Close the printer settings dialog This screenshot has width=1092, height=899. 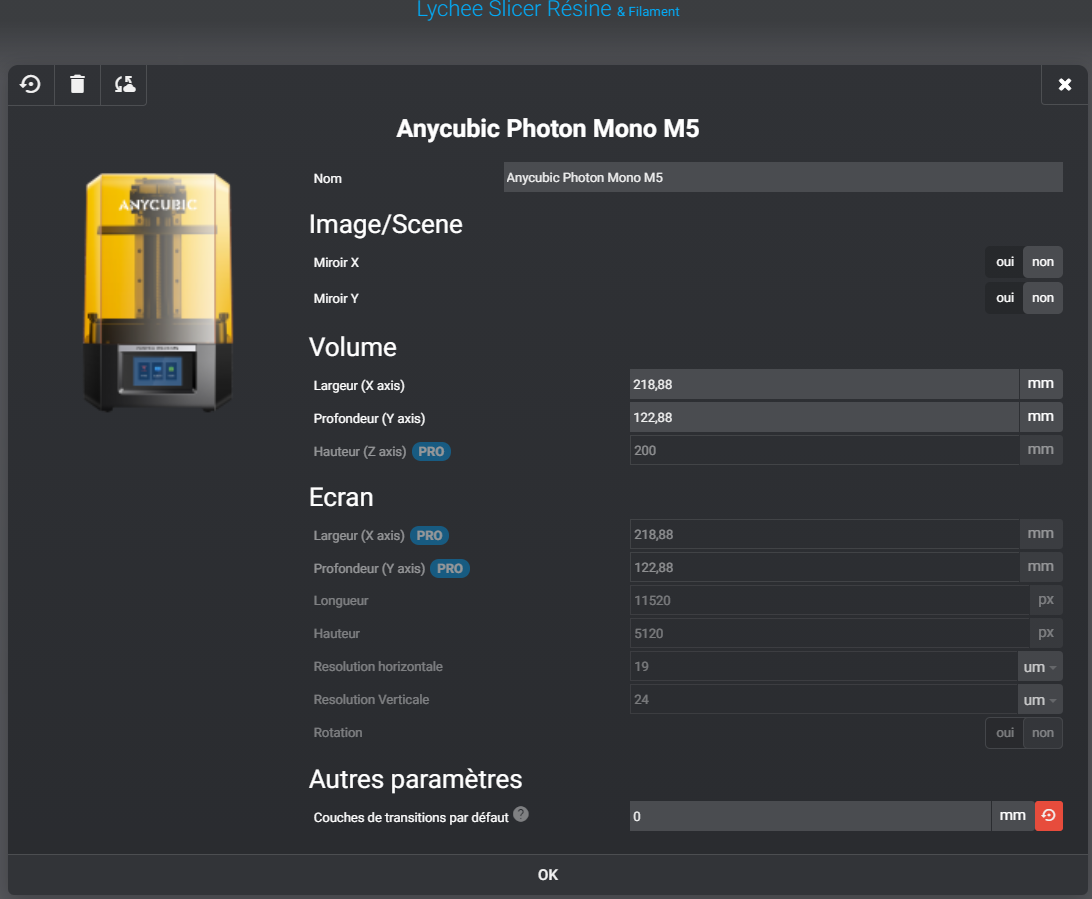pos(1064,85)
